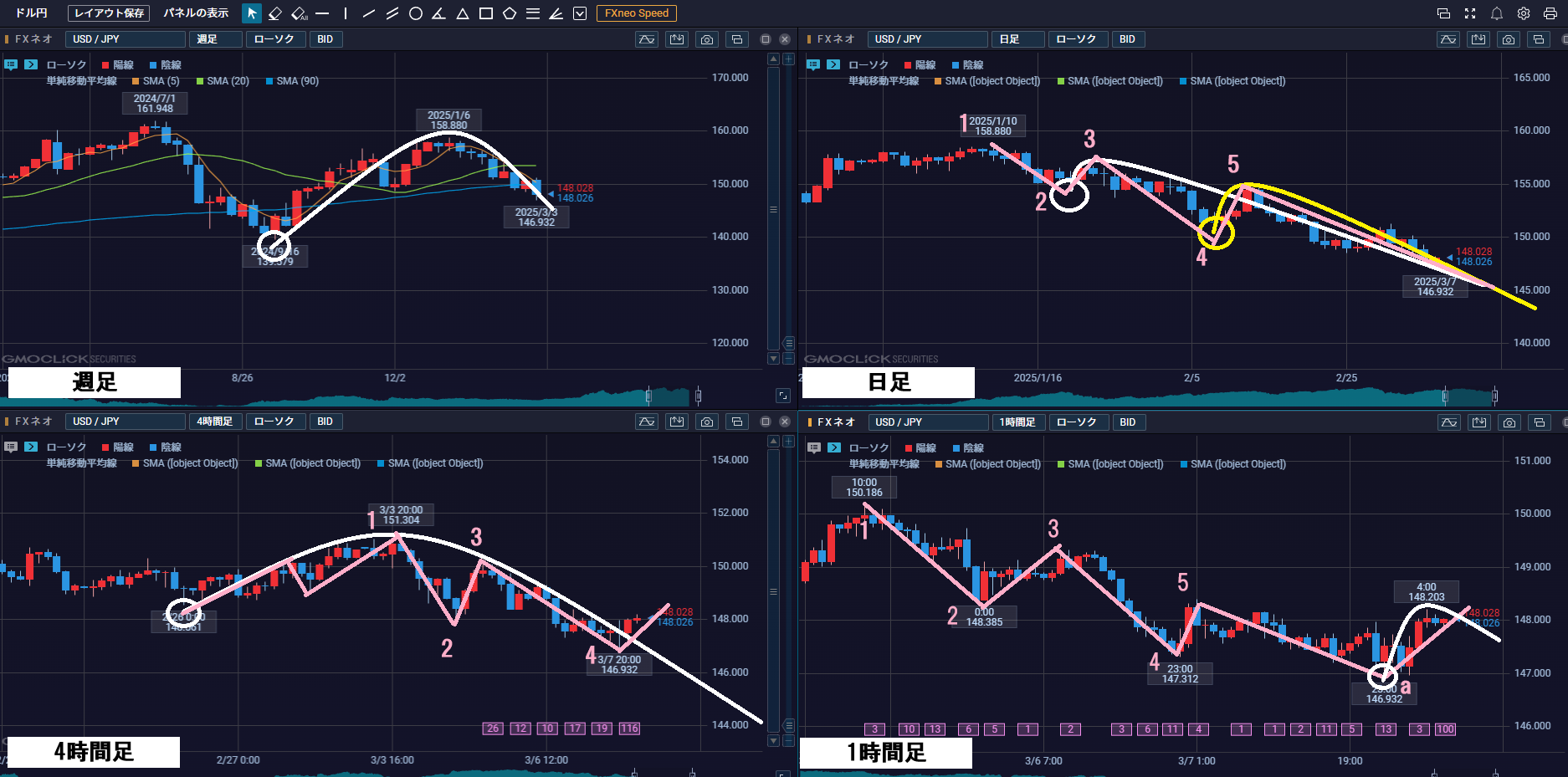
Task: Select the arrow cursor tool
Action: (x=251, y=13)
